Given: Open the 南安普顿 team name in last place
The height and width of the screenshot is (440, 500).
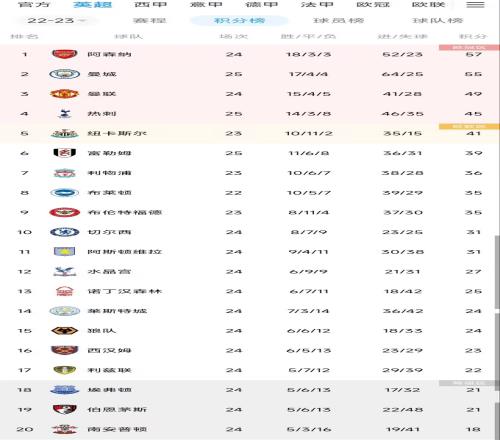Looking at the screenshot, I should coord(117,429).
